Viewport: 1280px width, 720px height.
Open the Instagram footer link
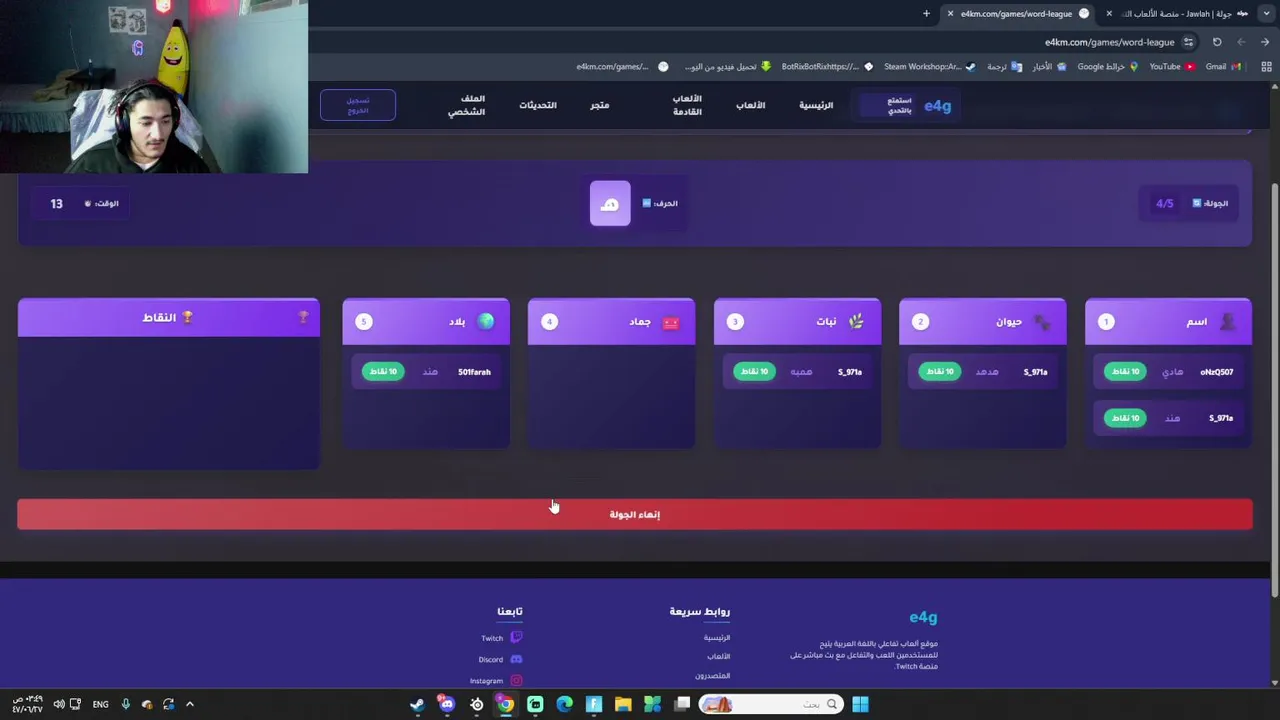coord(486,681)
